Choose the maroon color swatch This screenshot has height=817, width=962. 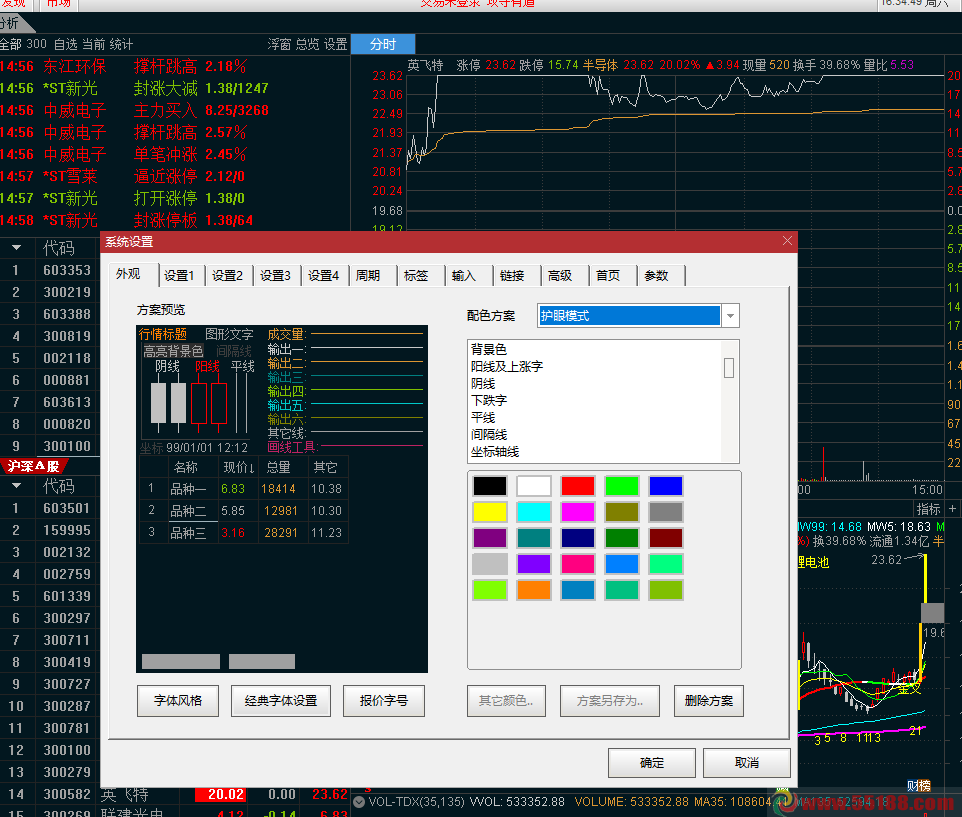[x=666, y=538]
